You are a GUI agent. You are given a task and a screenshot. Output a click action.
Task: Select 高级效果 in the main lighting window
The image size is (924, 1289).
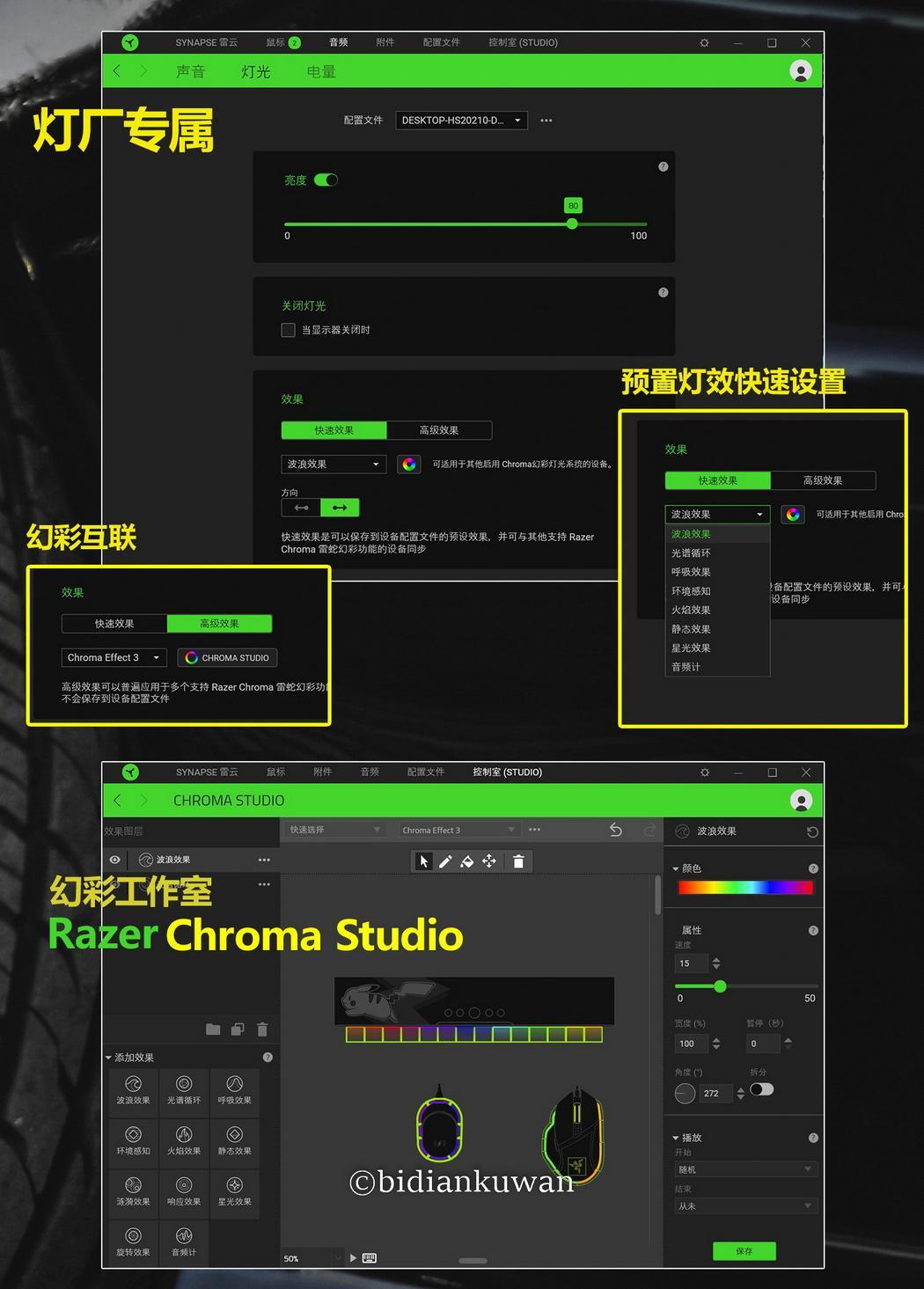439,430
